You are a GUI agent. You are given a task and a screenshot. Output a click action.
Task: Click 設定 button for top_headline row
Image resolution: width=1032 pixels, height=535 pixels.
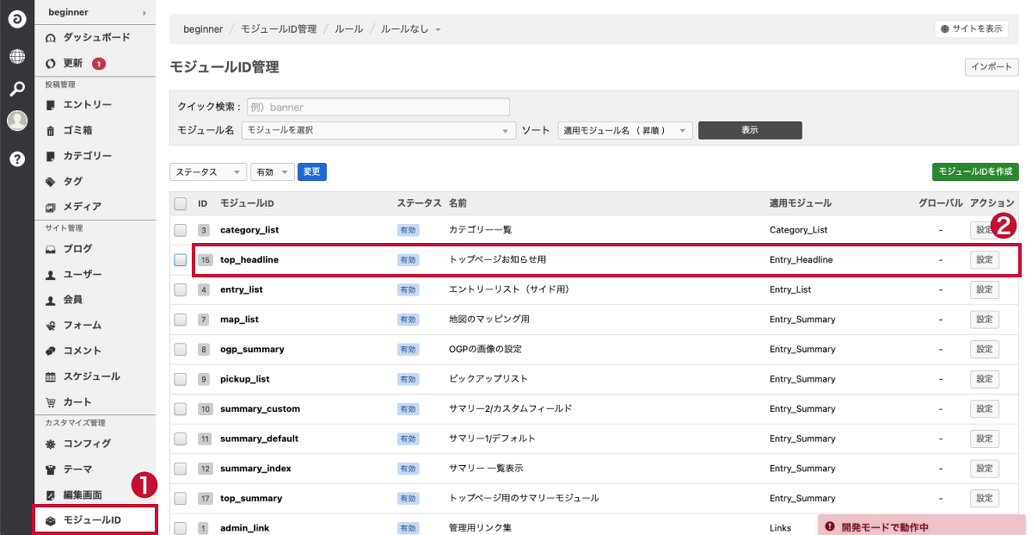coord(984,260)
